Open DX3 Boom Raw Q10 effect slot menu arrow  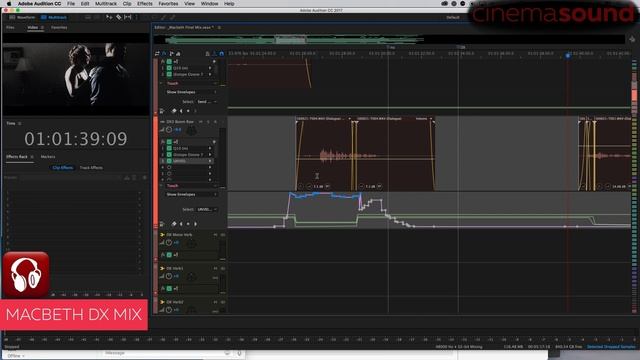[x=210, y=149]
